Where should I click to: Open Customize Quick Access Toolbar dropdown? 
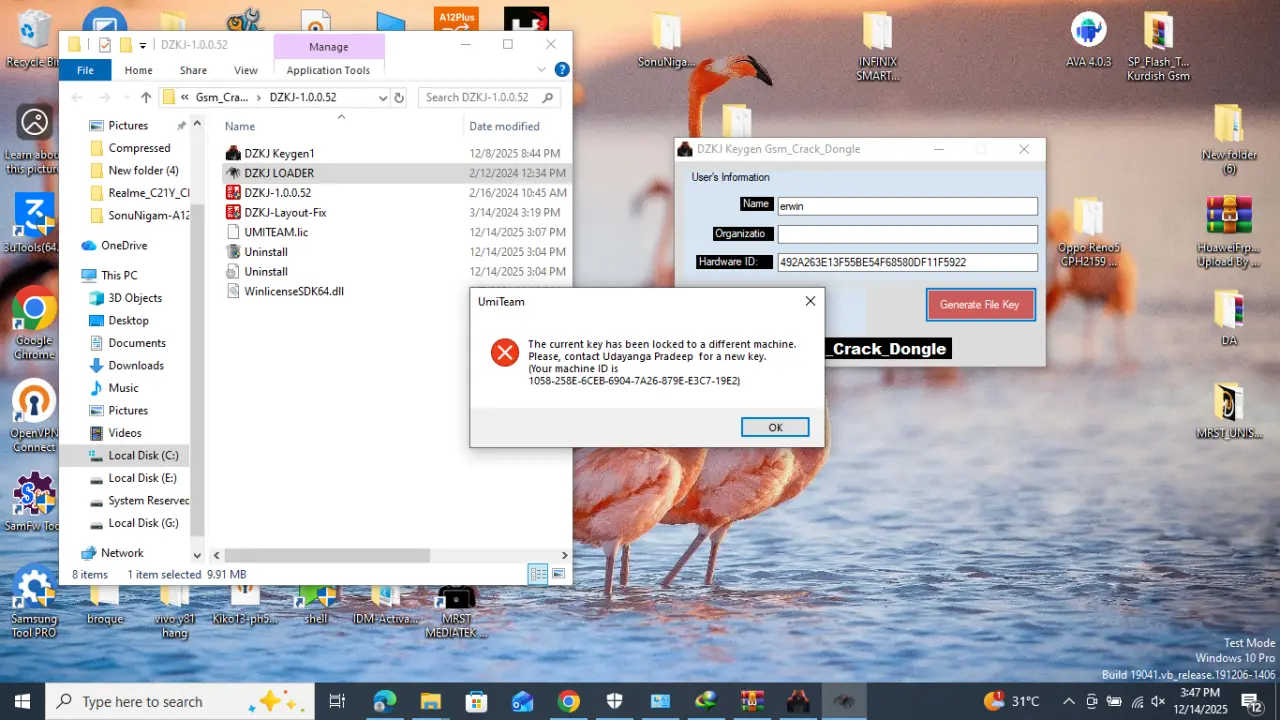pyautogui.click(x=143, y=45)
